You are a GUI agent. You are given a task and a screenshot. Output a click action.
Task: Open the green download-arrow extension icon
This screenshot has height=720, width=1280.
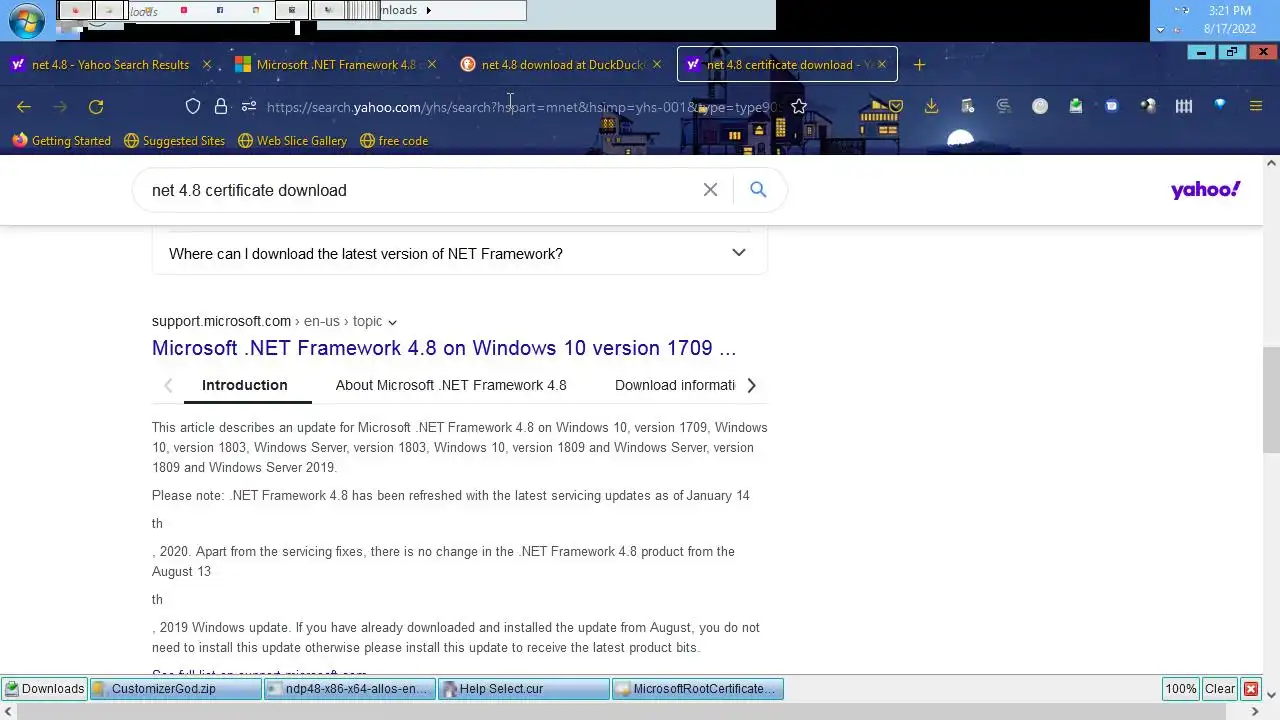click(1076, 105)
